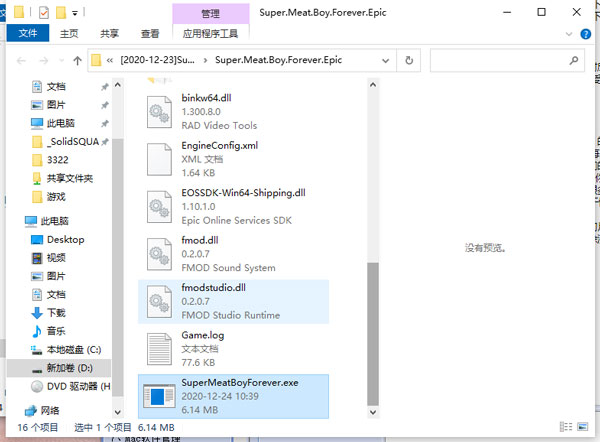Open Desktop in the navigation pane
The width and height of the screenshot is (600, 442).
[65, 240]
